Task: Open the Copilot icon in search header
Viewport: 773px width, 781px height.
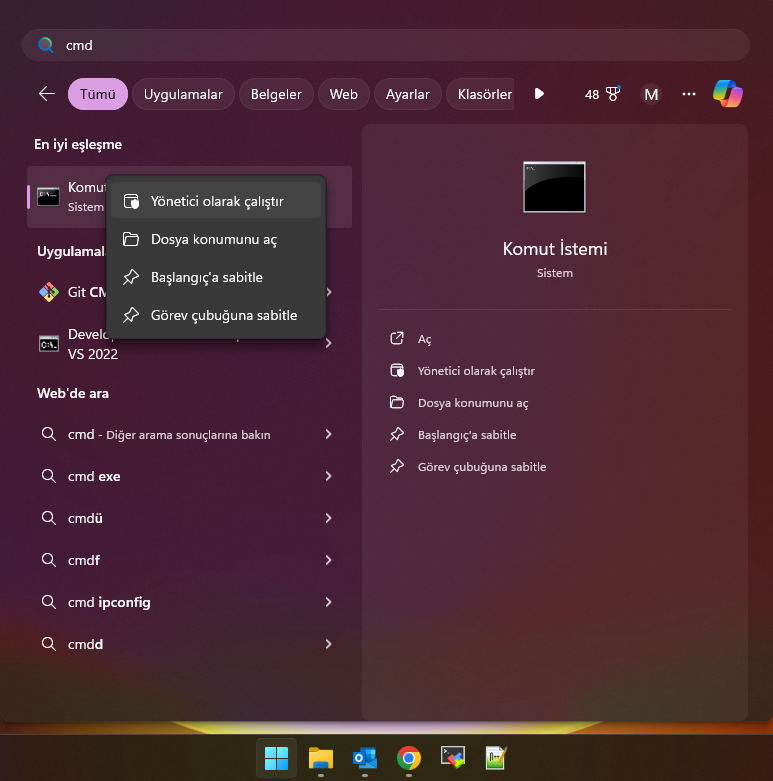Action: [x=727, y=94]
